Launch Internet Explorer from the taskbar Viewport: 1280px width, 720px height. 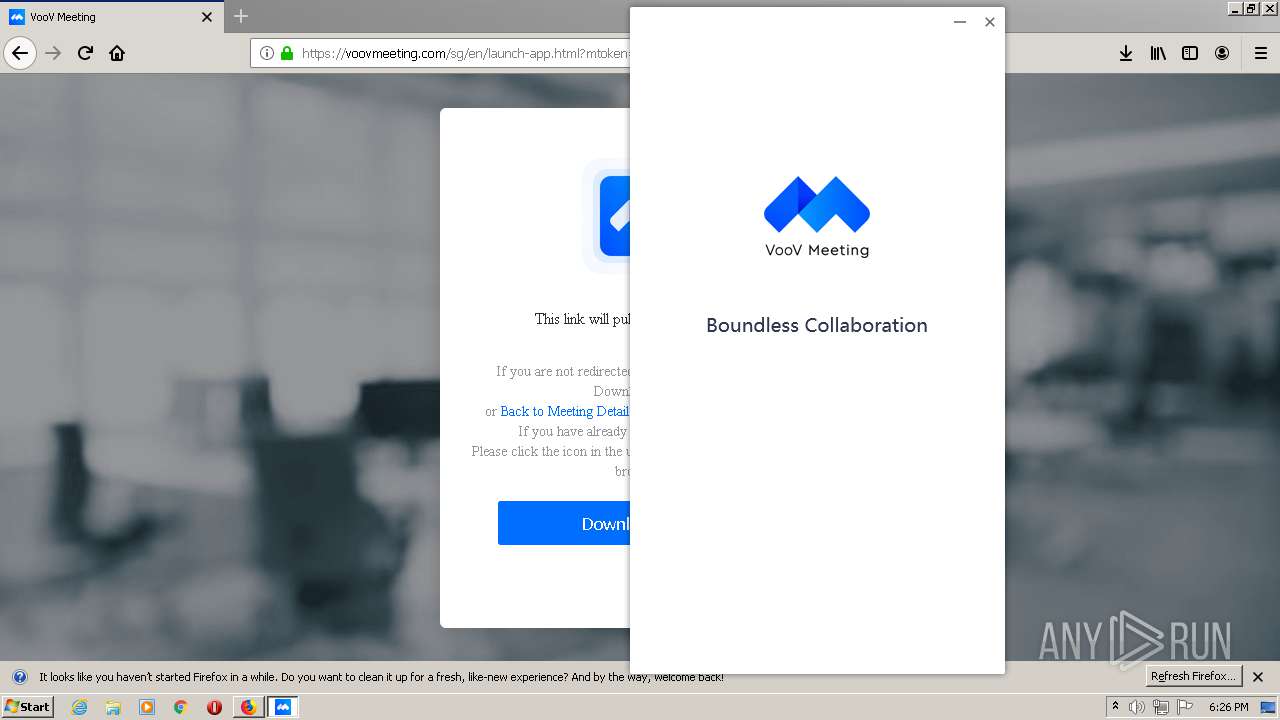click(79, 707)
